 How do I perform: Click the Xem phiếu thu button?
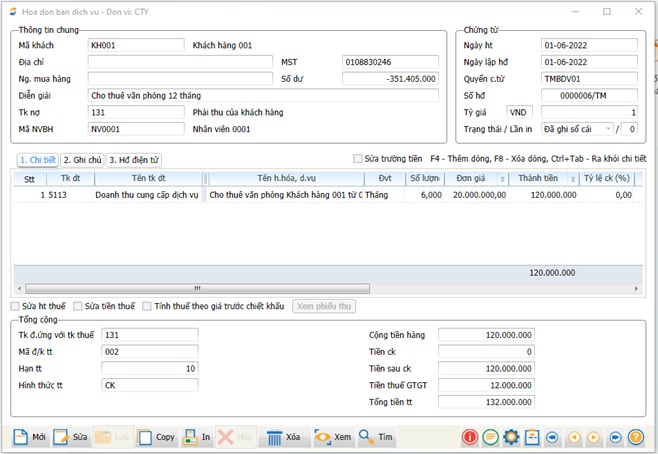(x=324, y=306)
